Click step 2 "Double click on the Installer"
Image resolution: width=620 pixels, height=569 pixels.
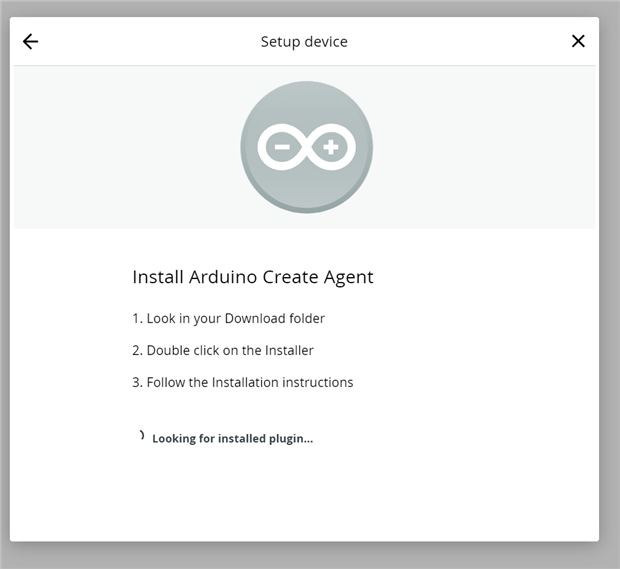tap(230, 350)
